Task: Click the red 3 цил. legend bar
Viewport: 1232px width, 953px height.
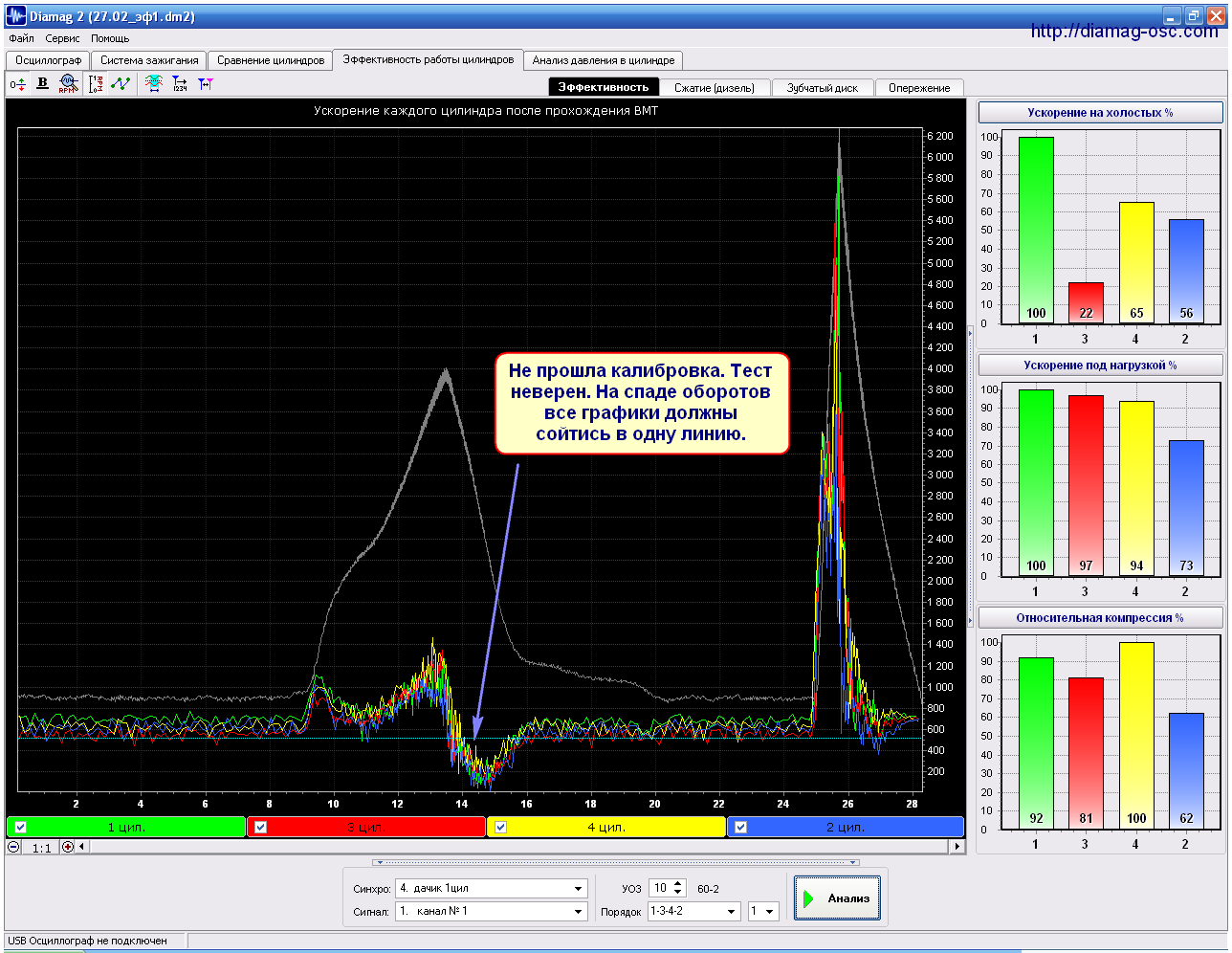Action: pos(366,827)
